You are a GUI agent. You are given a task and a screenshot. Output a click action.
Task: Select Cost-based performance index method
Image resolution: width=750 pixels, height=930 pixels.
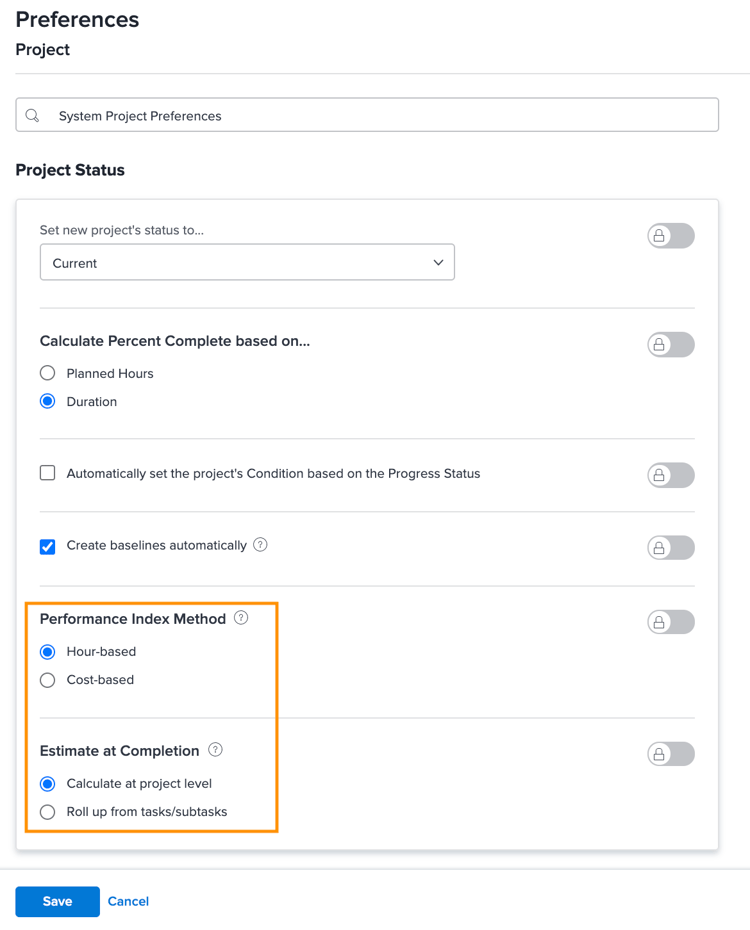[x=48, y=679]
